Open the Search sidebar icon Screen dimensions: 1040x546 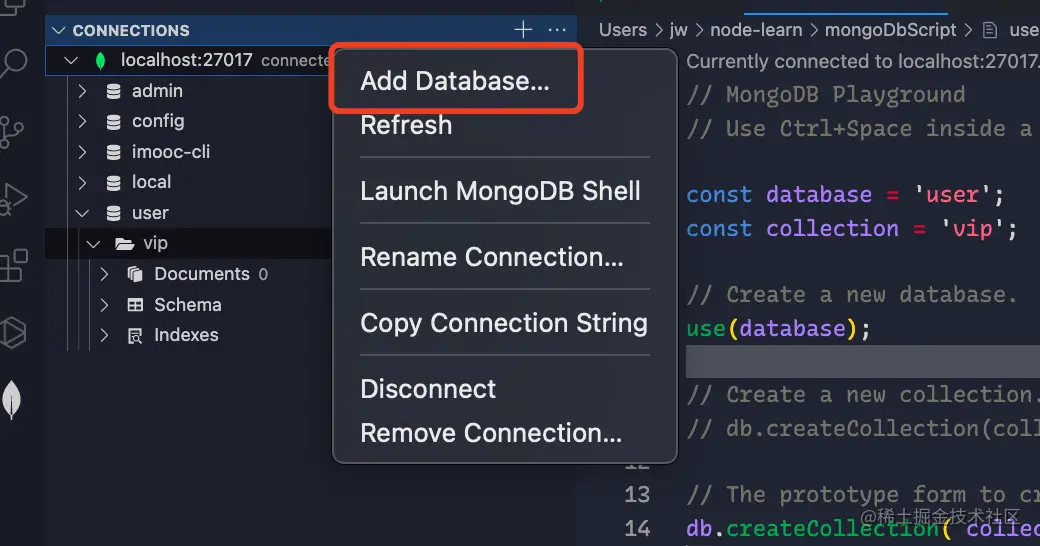pos(14,64)
